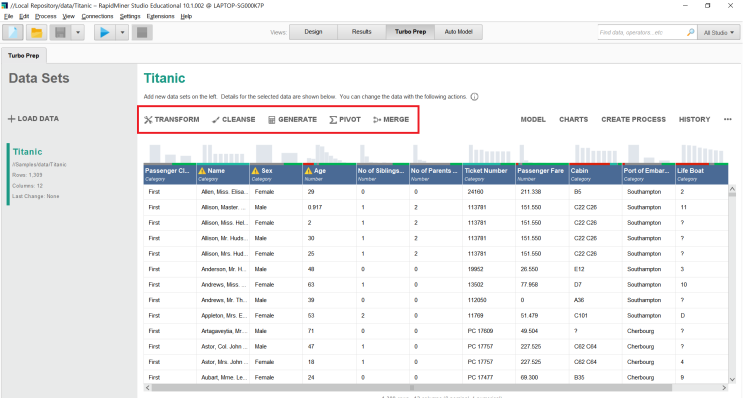
Task: Click the Age column warning icon
Action: pyautogui.click(x=308, y=171)
